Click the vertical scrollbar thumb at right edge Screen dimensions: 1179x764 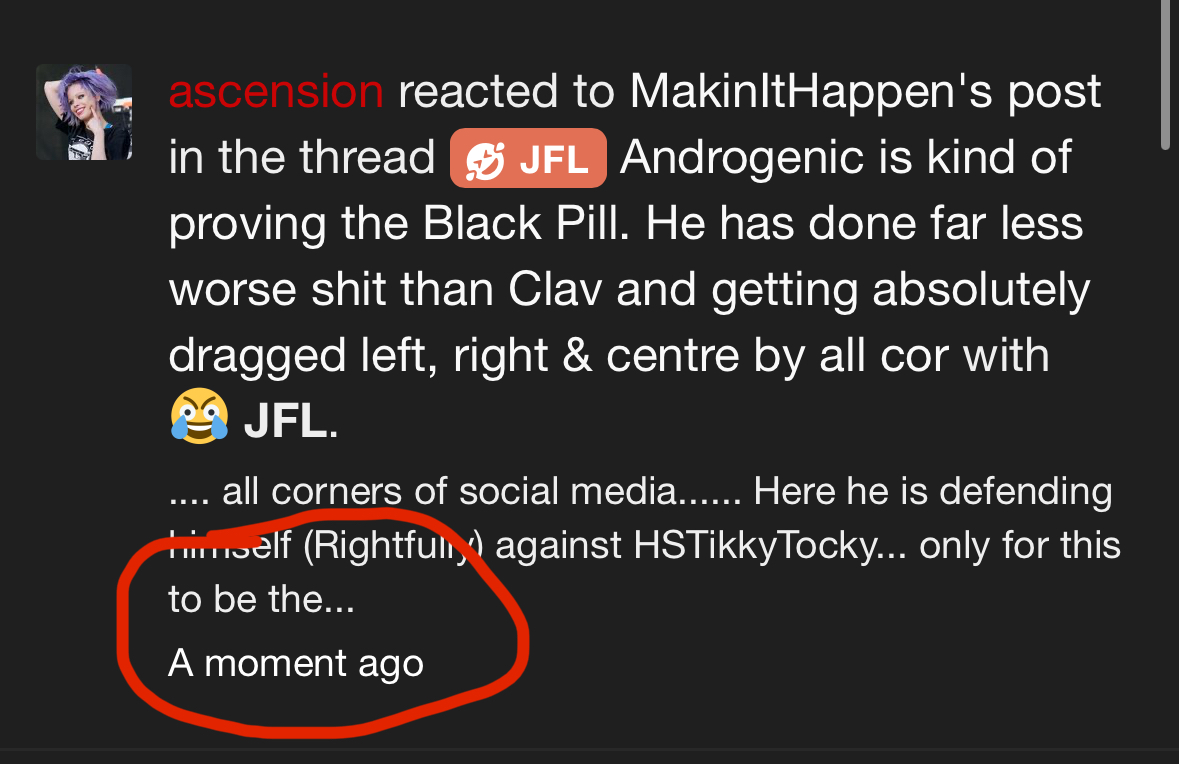(x=1165, y=73)
